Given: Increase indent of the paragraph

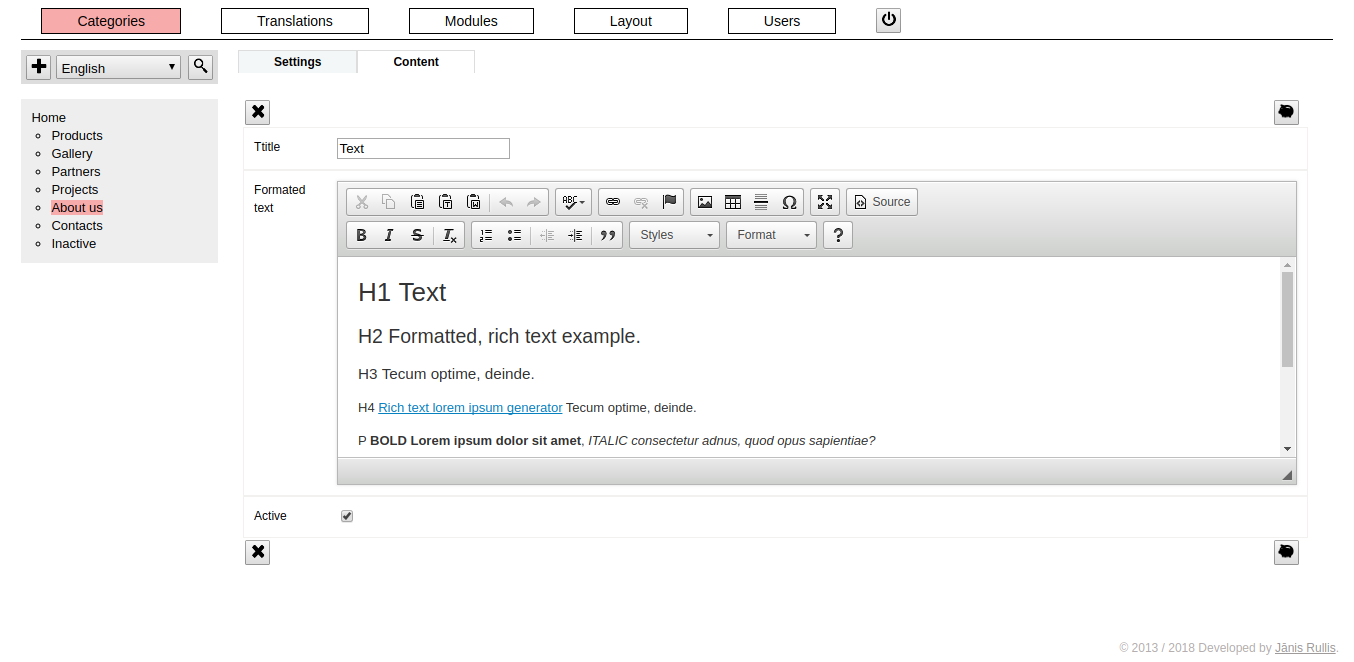Looking at the screenshot, I should [x=575, y=235].
